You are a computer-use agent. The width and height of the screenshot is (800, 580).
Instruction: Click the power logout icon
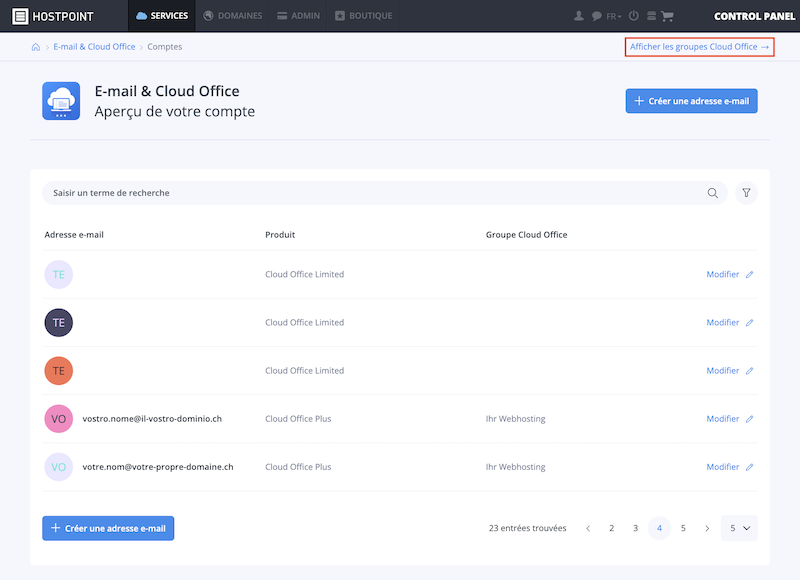pos(634,16)
